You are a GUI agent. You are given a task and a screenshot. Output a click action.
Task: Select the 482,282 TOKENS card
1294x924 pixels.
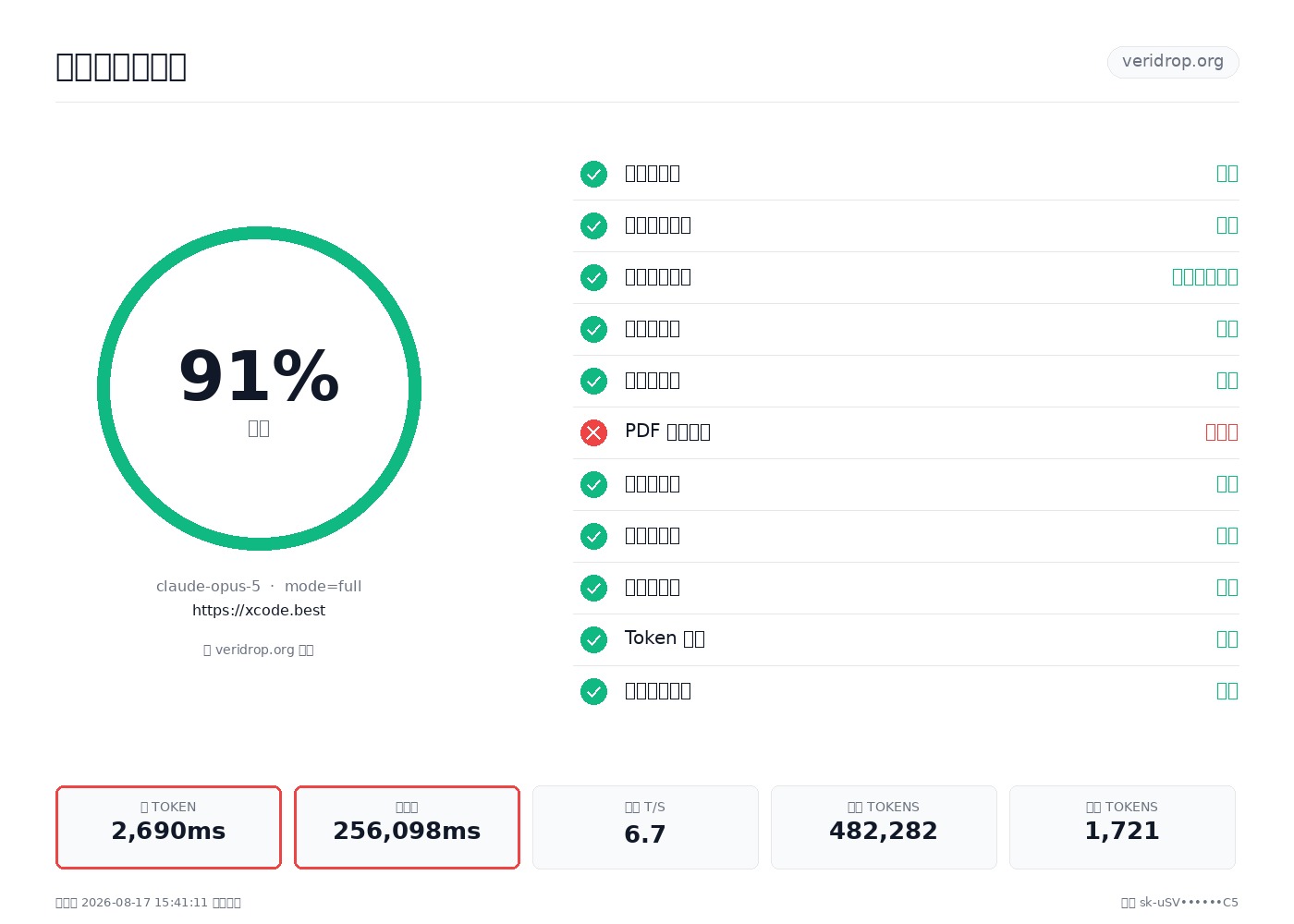tap(884, 827)
